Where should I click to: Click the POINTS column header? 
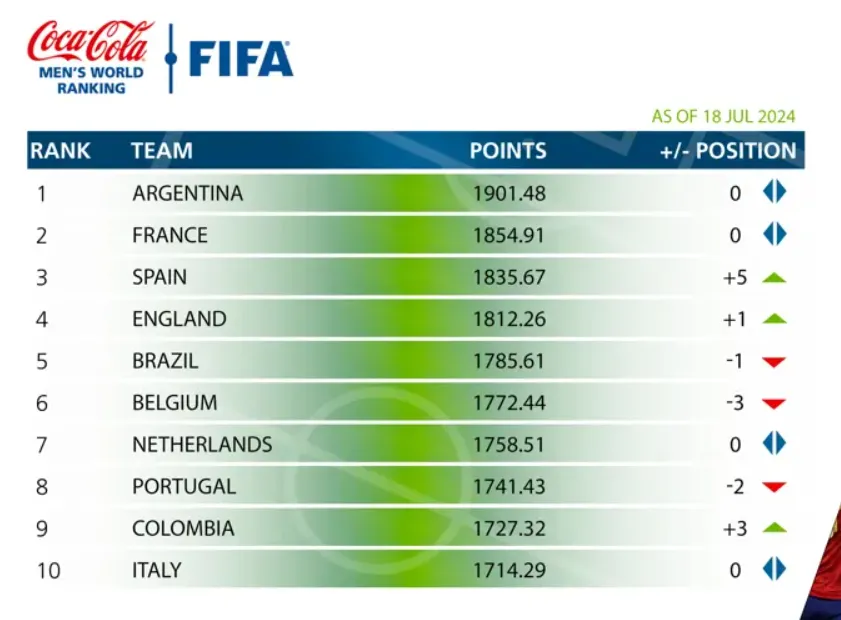click(508, 151)
